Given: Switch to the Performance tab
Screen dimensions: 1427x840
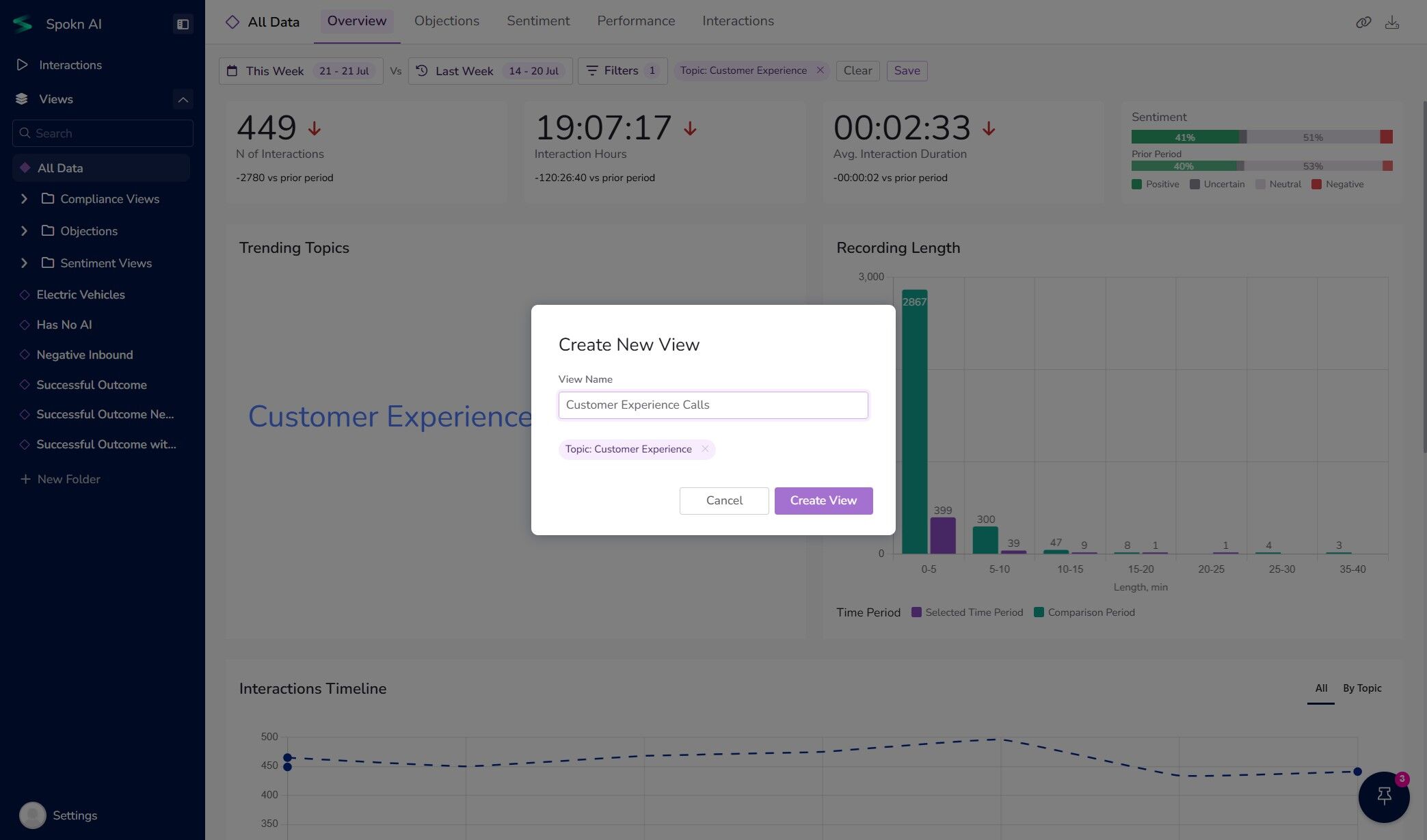Looking at the screenshot, I should [x=635, y=21].
